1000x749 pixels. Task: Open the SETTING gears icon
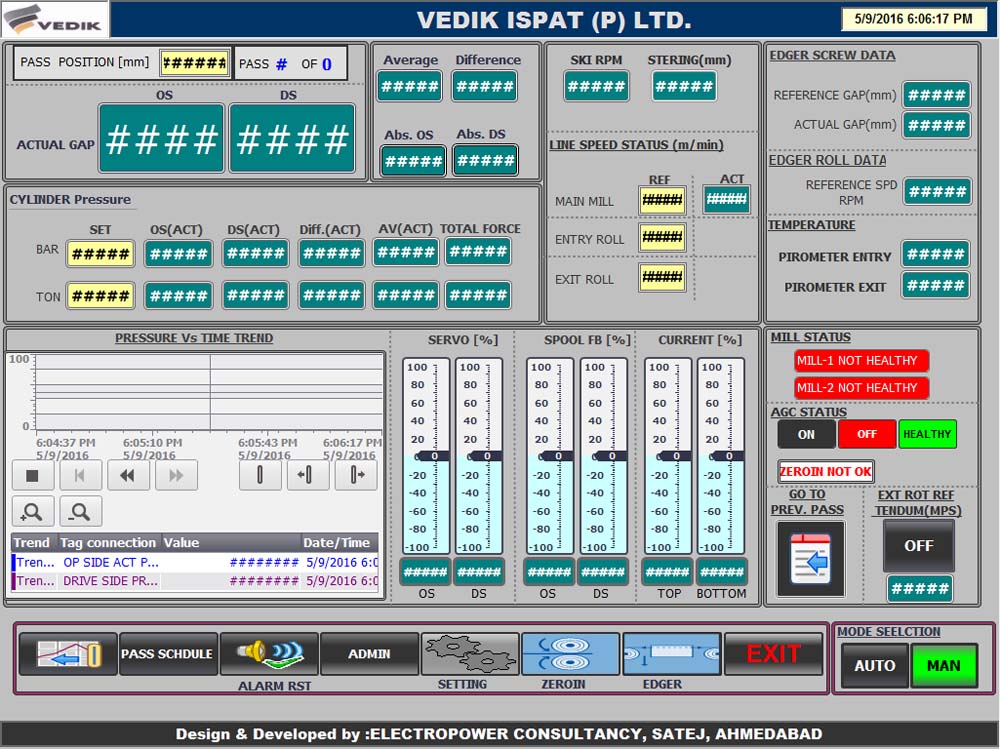click(470, 654)
